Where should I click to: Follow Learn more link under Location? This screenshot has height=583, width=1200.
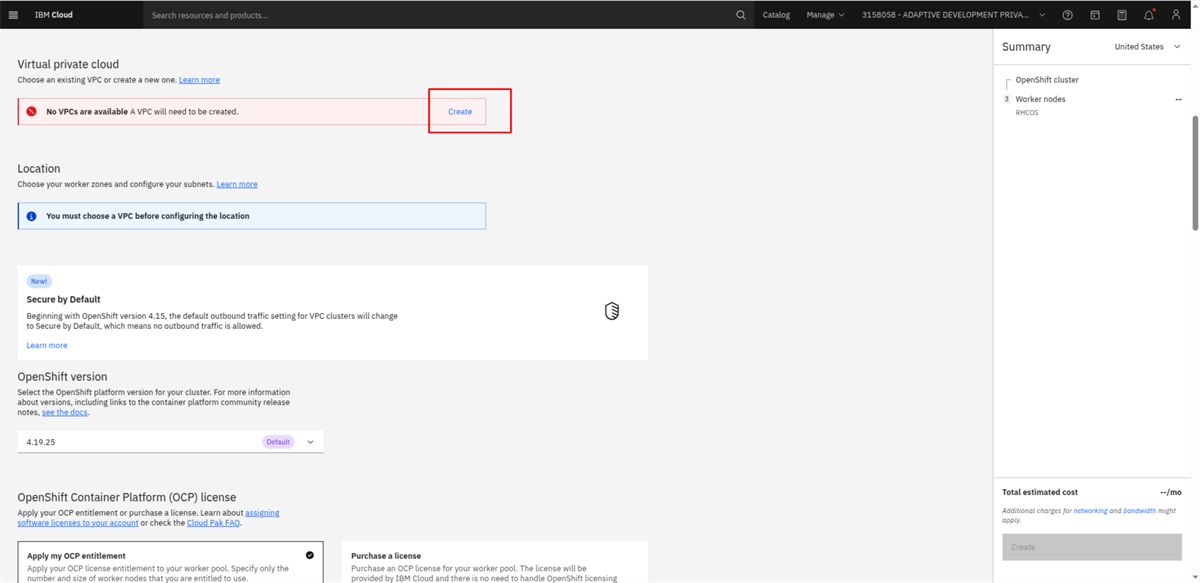tap(237, 184)
